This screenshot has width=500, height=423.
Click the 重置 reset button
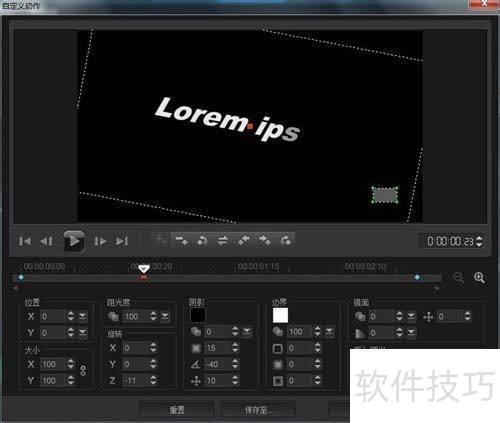click(x=177, y=410)
